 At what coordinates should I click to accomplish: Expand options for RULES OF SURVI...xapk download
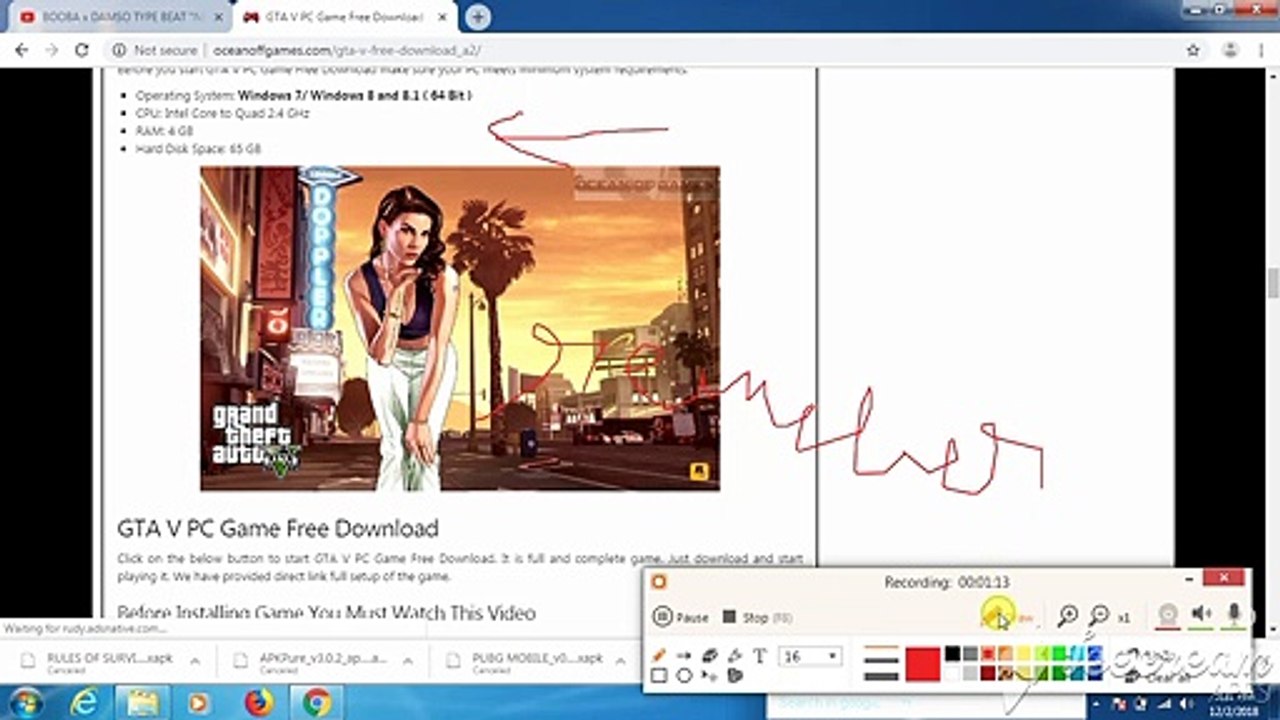click(x=195, y=662)
